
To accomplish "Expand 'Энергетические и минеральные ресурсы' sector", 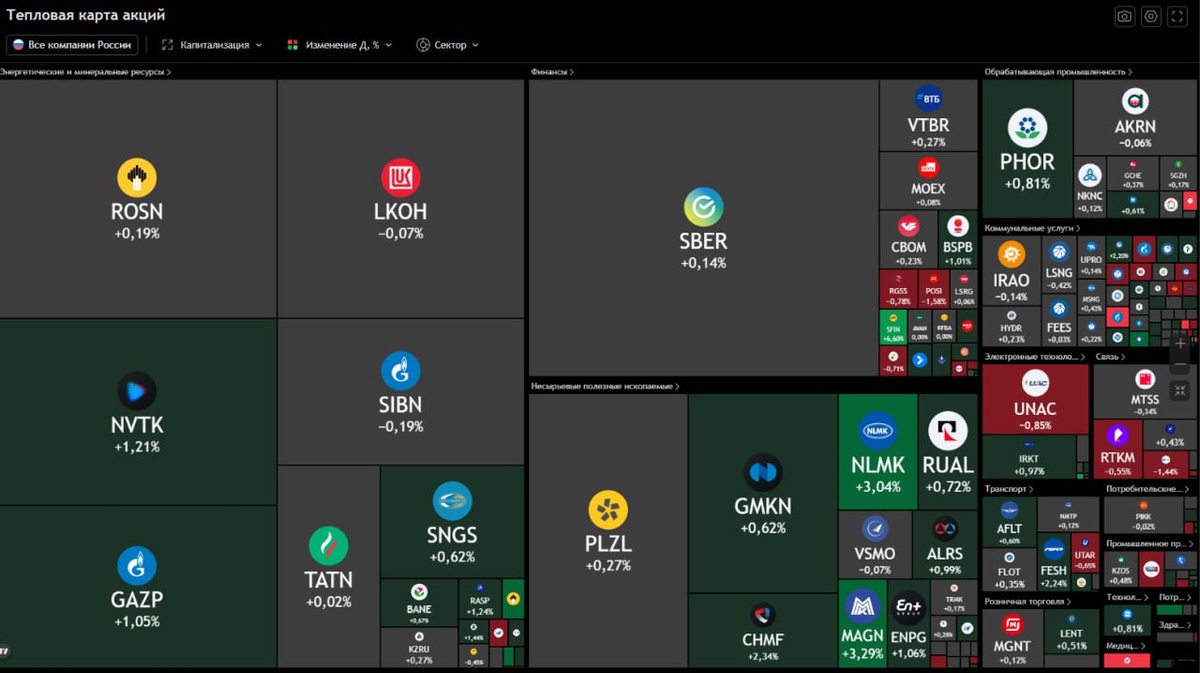I will pos(85,72).
